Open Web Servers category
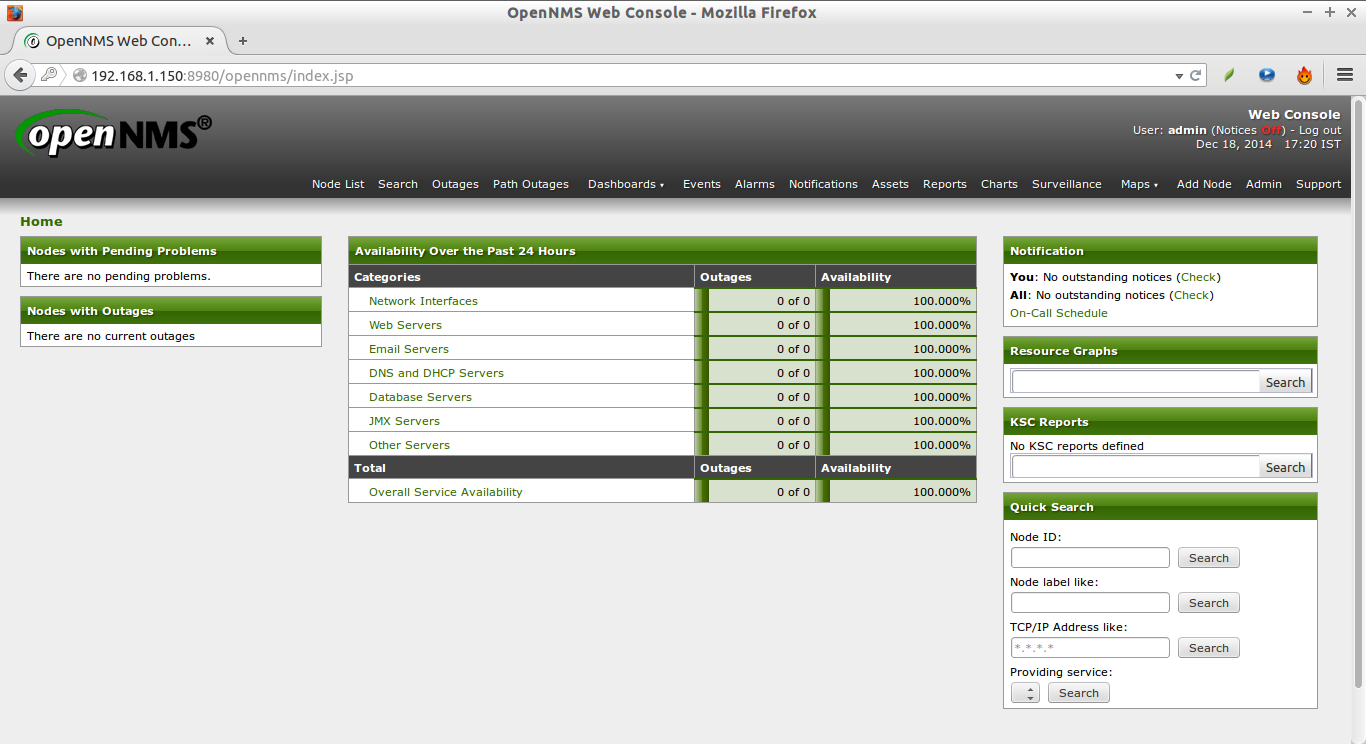The height and width of the screenshot is (744, 1366). tap(405, 325)
